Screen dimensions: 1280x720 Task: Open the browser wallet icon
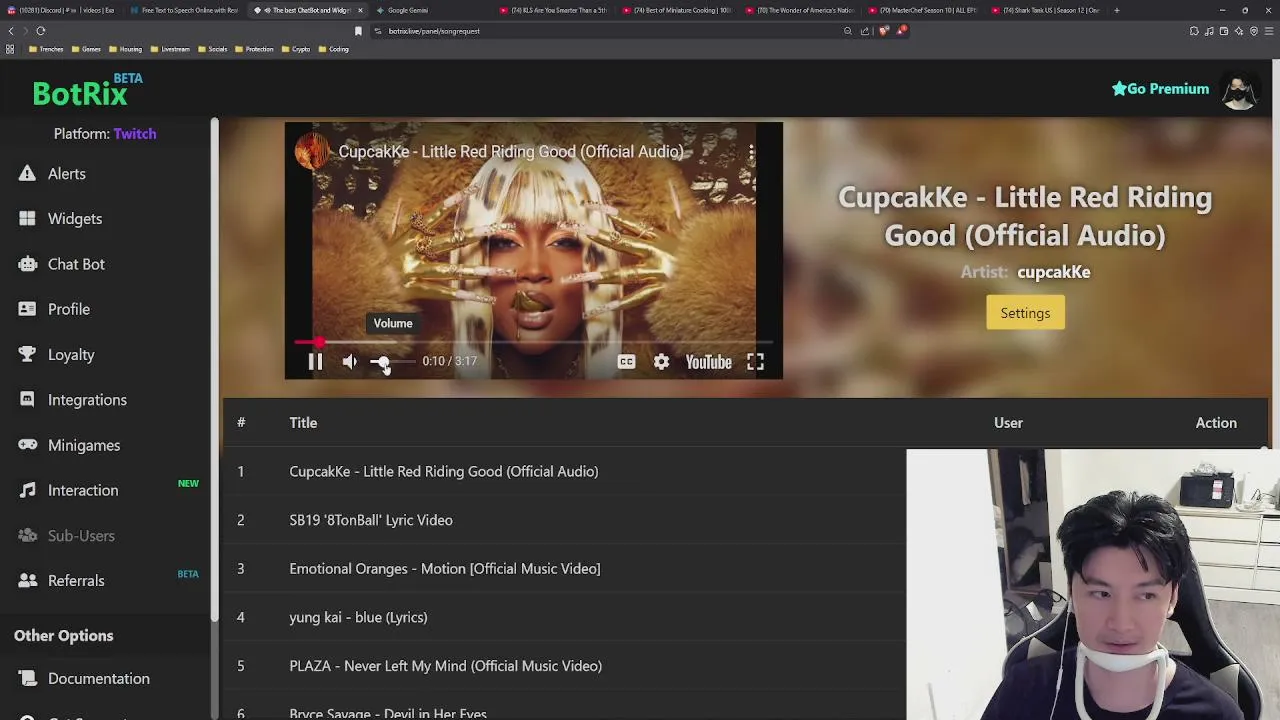pos(1224,31)
